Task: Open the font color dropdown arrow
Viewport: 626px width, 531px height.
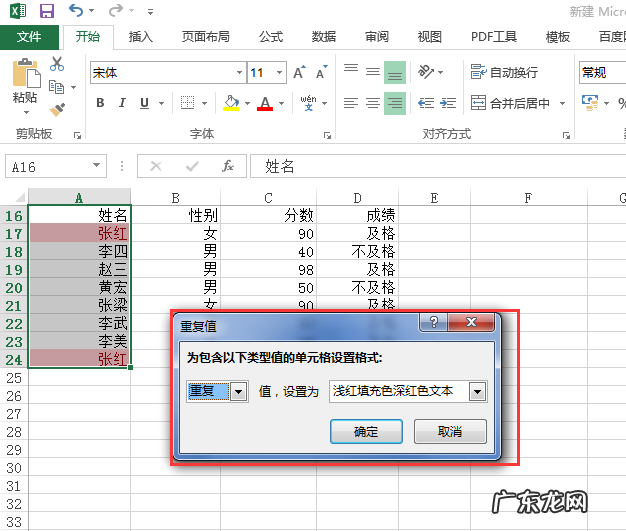Action: tap(281, 103)
